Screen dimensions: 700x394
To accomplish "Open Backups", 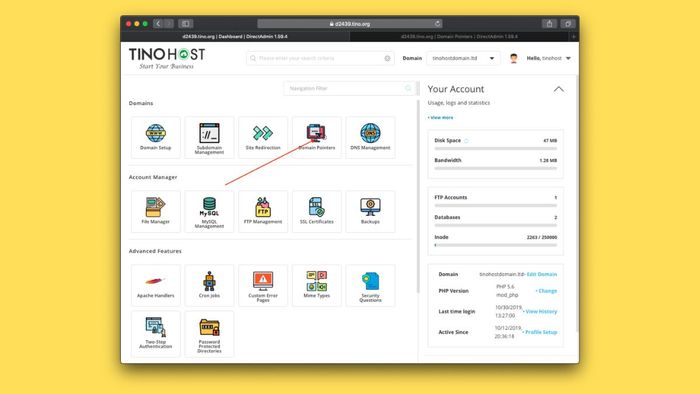I will click(370, 212).
